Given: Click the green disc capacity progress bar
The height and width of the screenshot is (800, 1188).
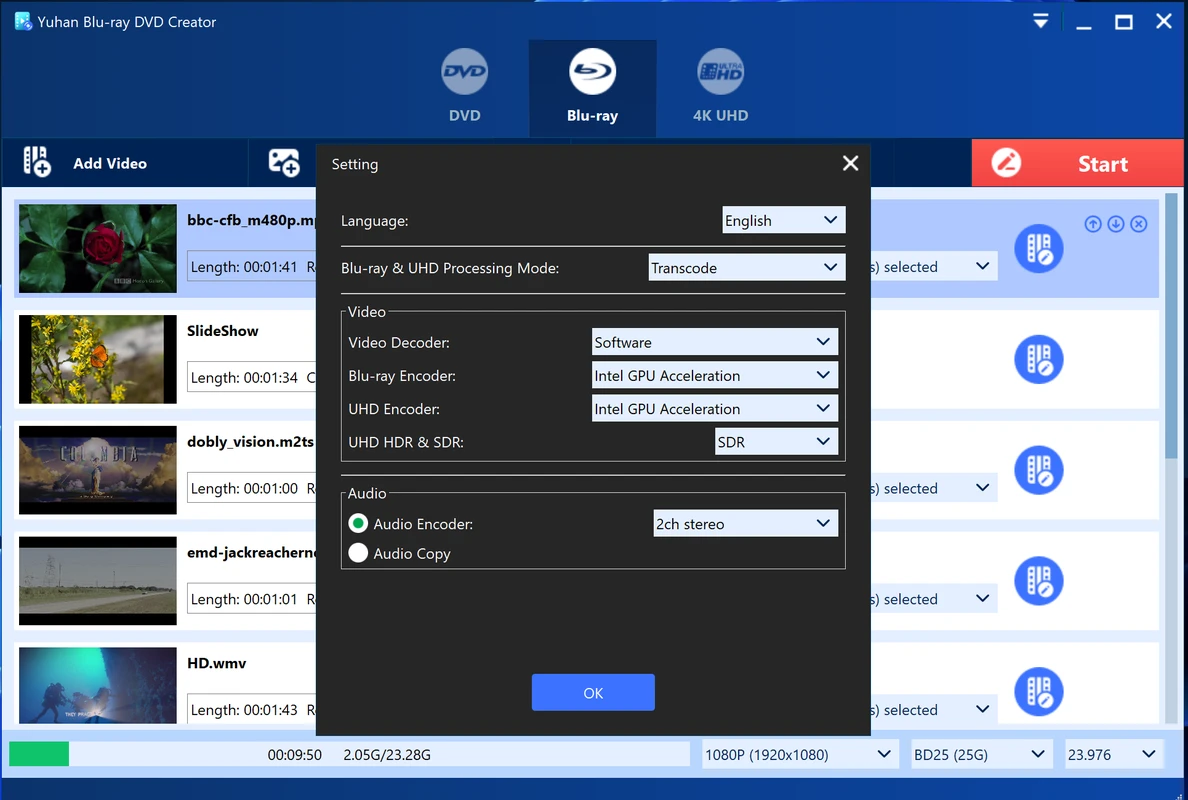Looking at the screenshot, I should point(39,754).
